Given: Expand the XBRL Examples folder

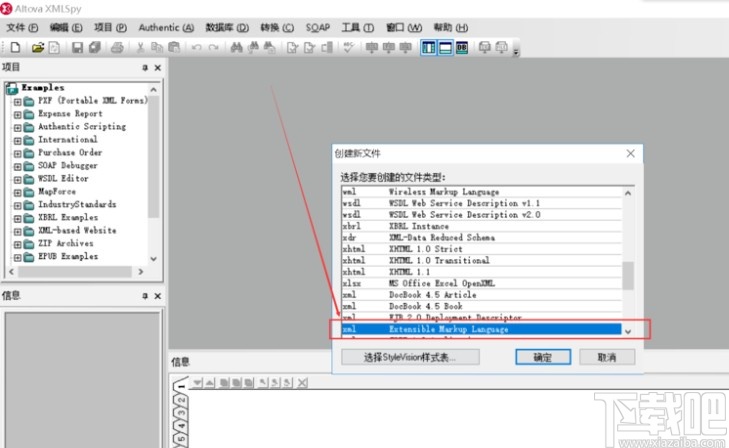Looking at the screenshot, I should click(17, 218).
